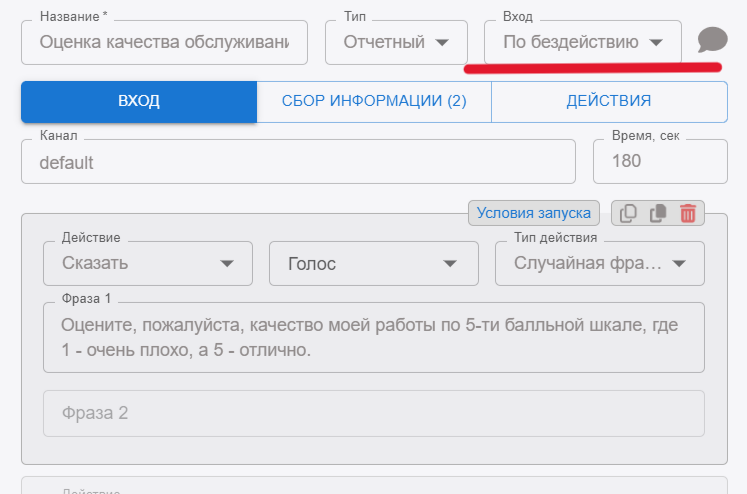Click the Фраза 1 field label
The image size is (747, 494).
coord(86,300)
